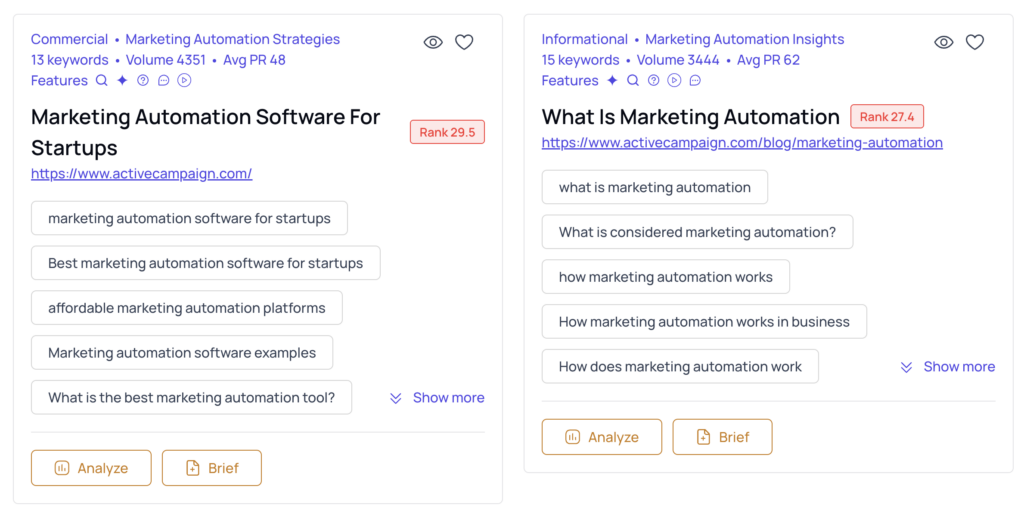Image resolution: width=1024 pixels, height=517 pixels.
Task: Click the question mark icon in Startups card
Action: point(143,81)
